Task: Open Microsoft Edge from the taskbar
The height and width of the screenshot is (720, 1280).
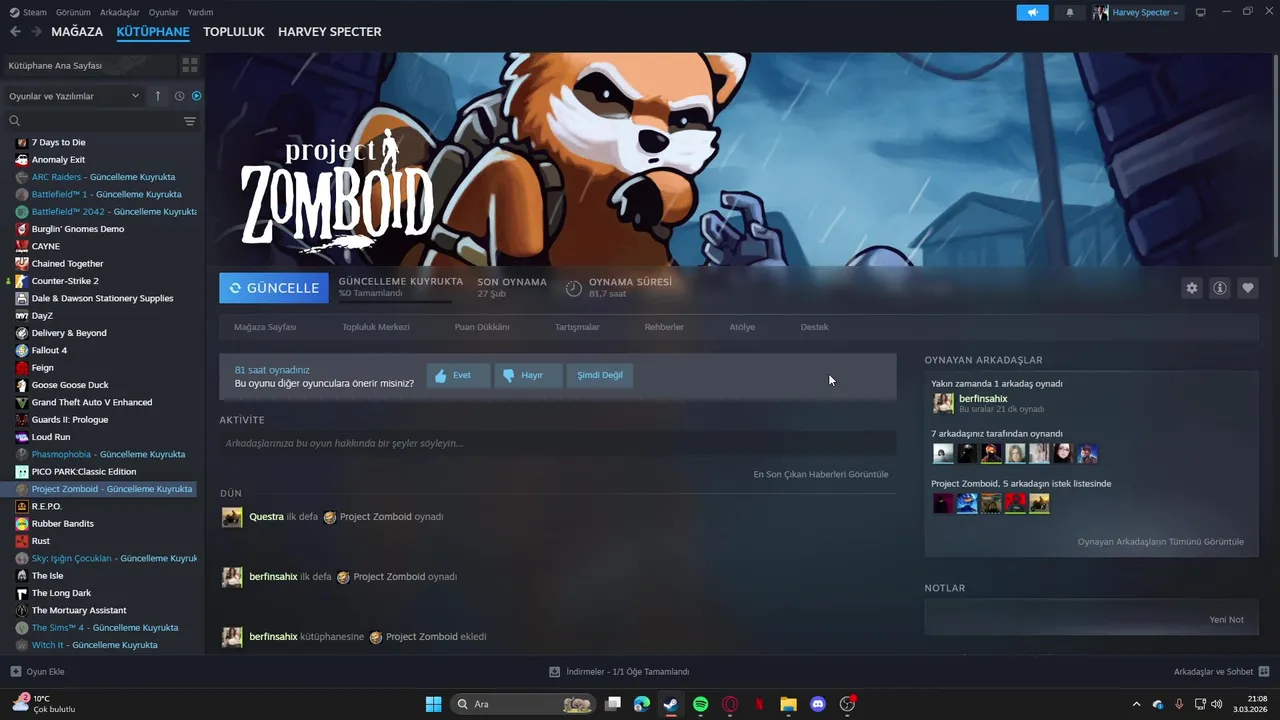Action: pos(642,704)
